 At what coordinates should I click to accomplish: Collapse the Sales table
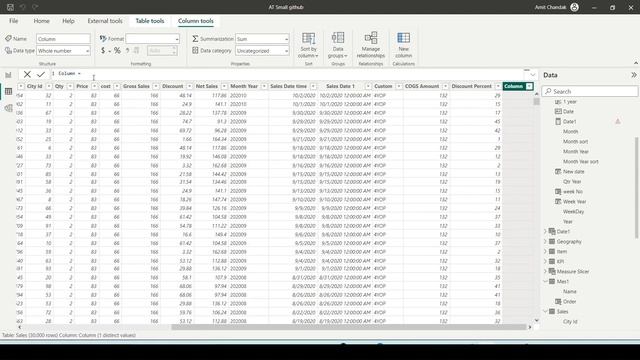(545, 311)
